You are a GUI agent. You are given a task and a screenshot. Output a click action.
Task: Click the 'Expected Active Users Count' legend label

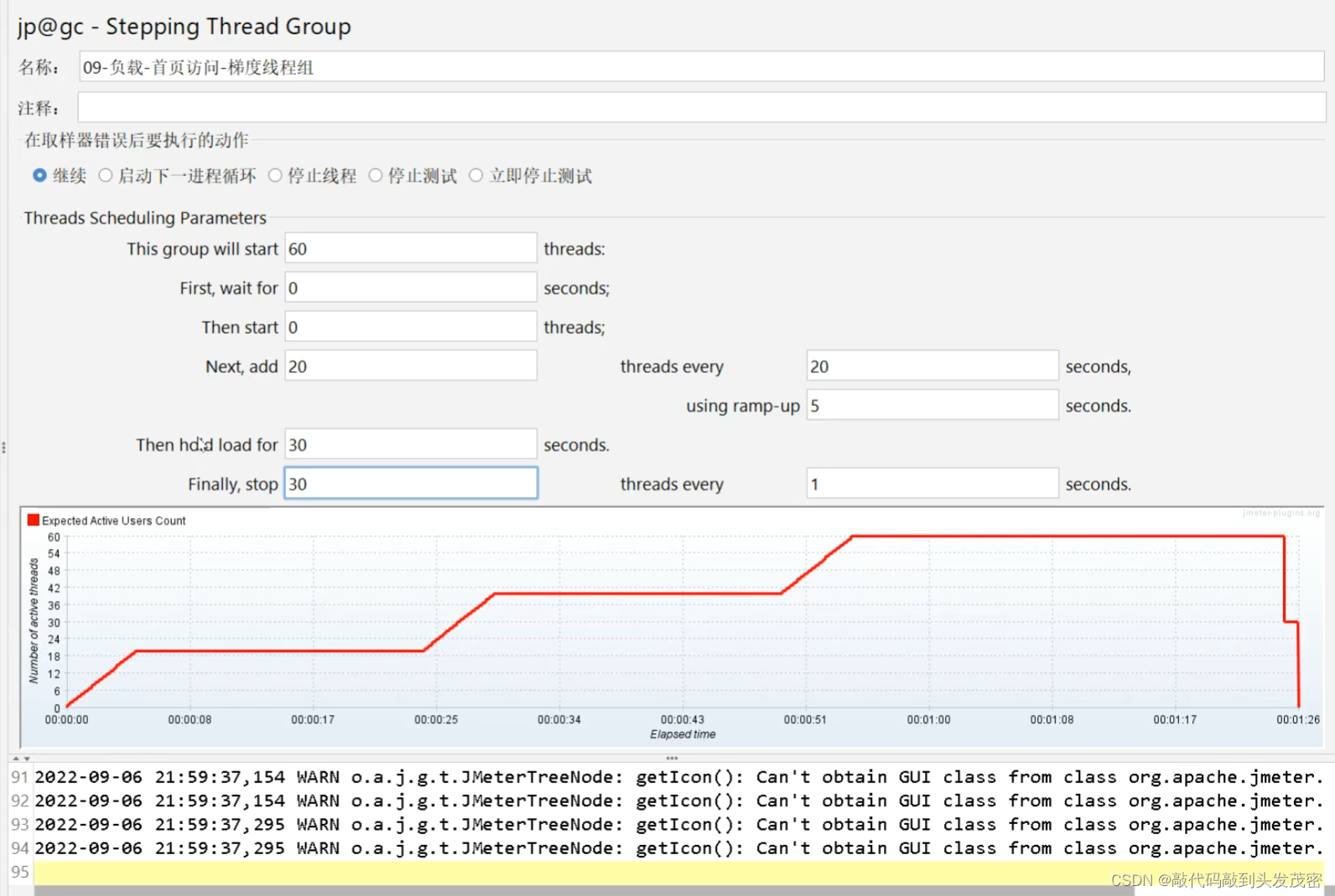tap(114, 521)
